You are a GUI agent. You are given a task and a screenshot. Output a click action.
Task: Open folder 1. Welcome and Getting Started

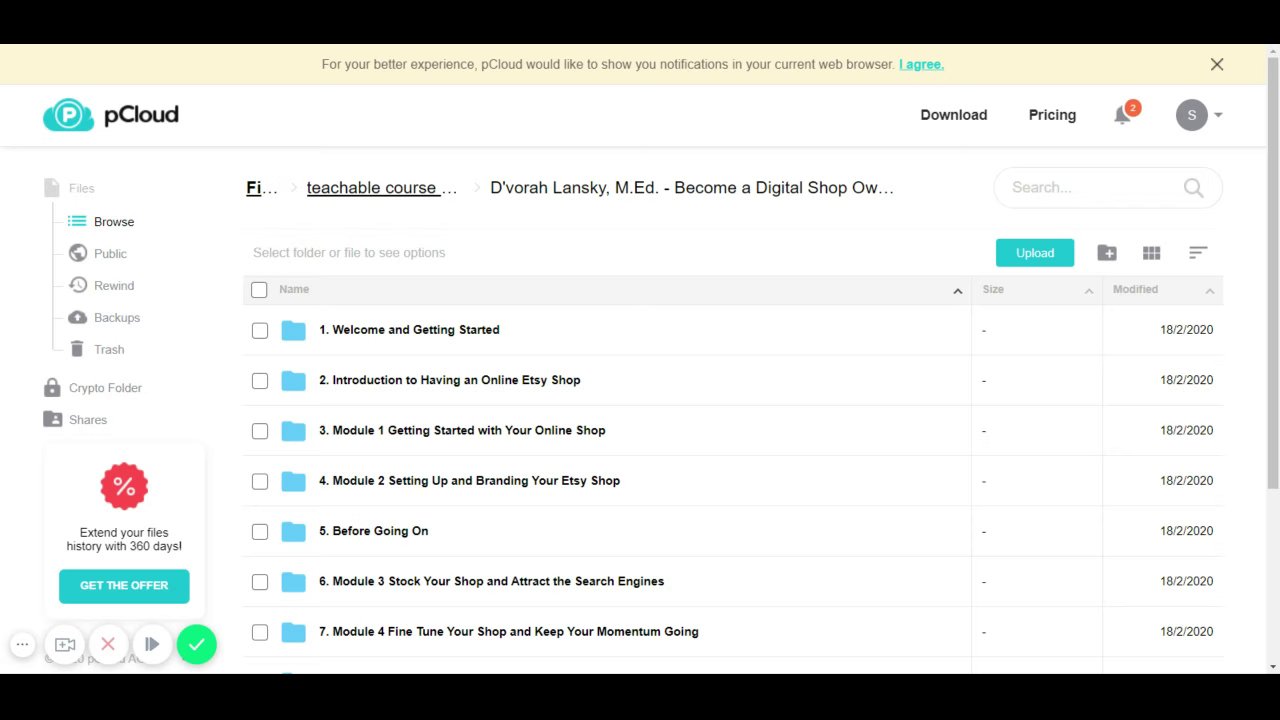tap(409, 330)
